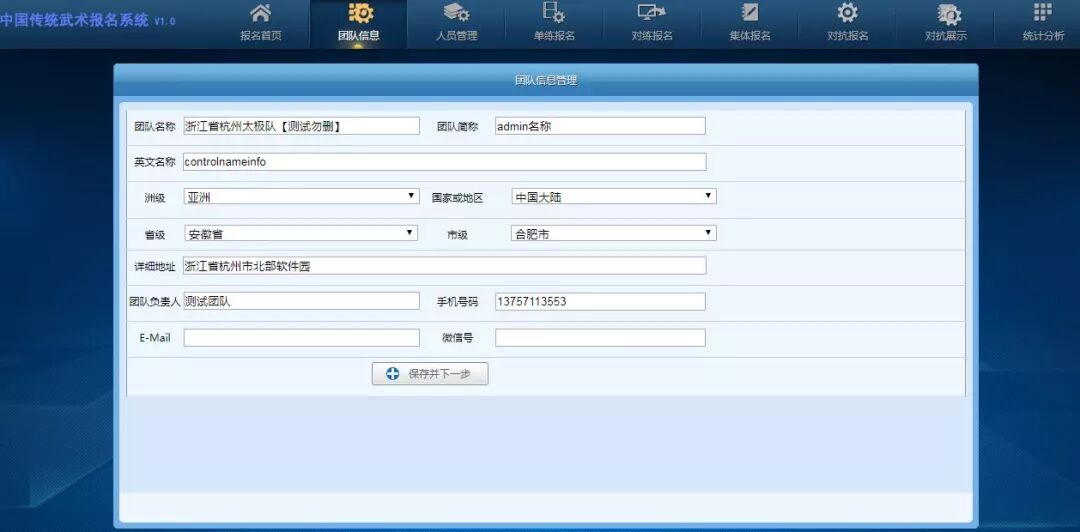Click the 团队信息 gear icon

[359, 14]
